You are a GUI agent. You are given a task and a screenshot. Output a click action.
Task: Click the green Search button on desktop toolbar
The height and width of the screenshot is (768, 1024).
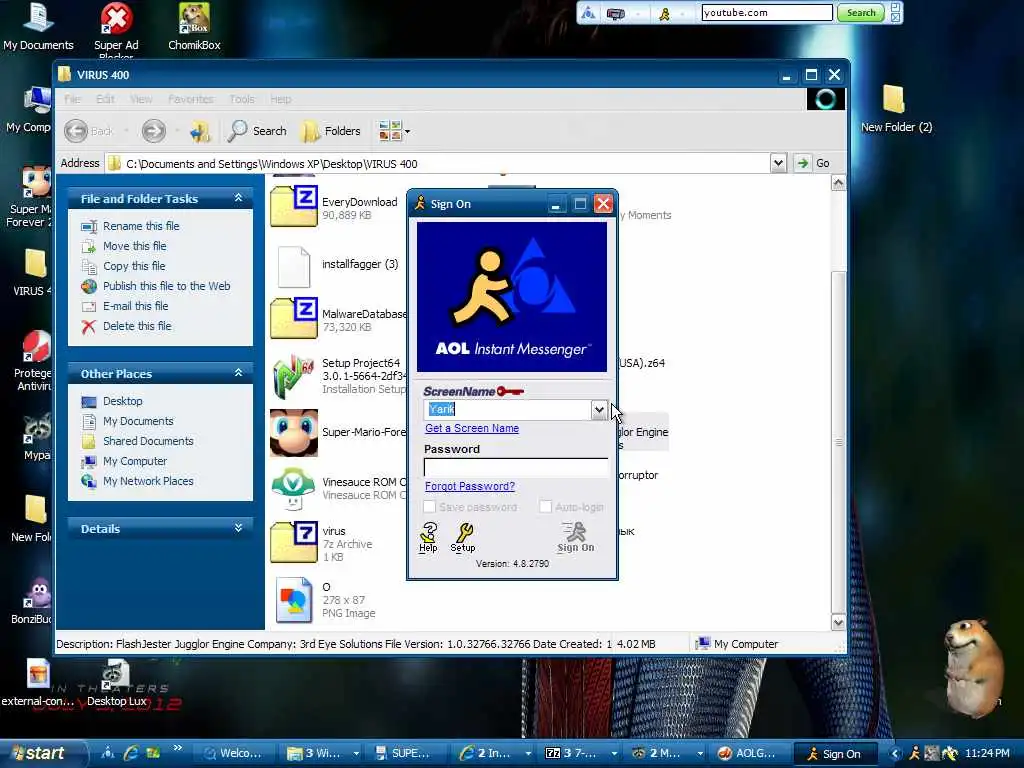(x=861, y=13)
